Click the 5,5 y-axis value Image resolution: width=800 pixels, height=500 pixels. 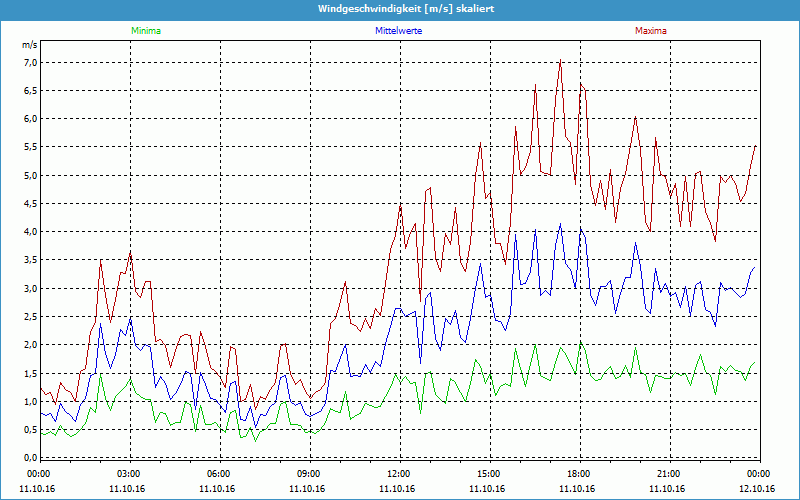(x=31, y=147)
